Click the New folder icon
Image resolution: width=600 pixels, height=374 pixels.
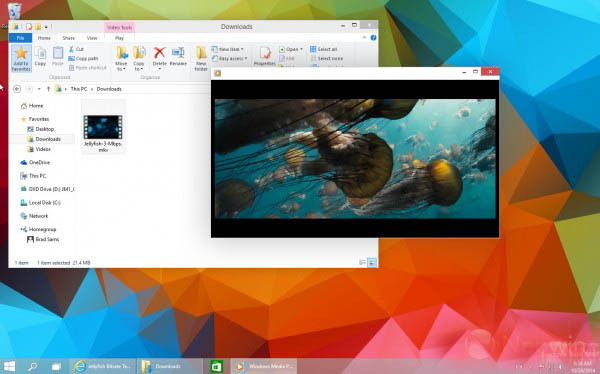201,58
